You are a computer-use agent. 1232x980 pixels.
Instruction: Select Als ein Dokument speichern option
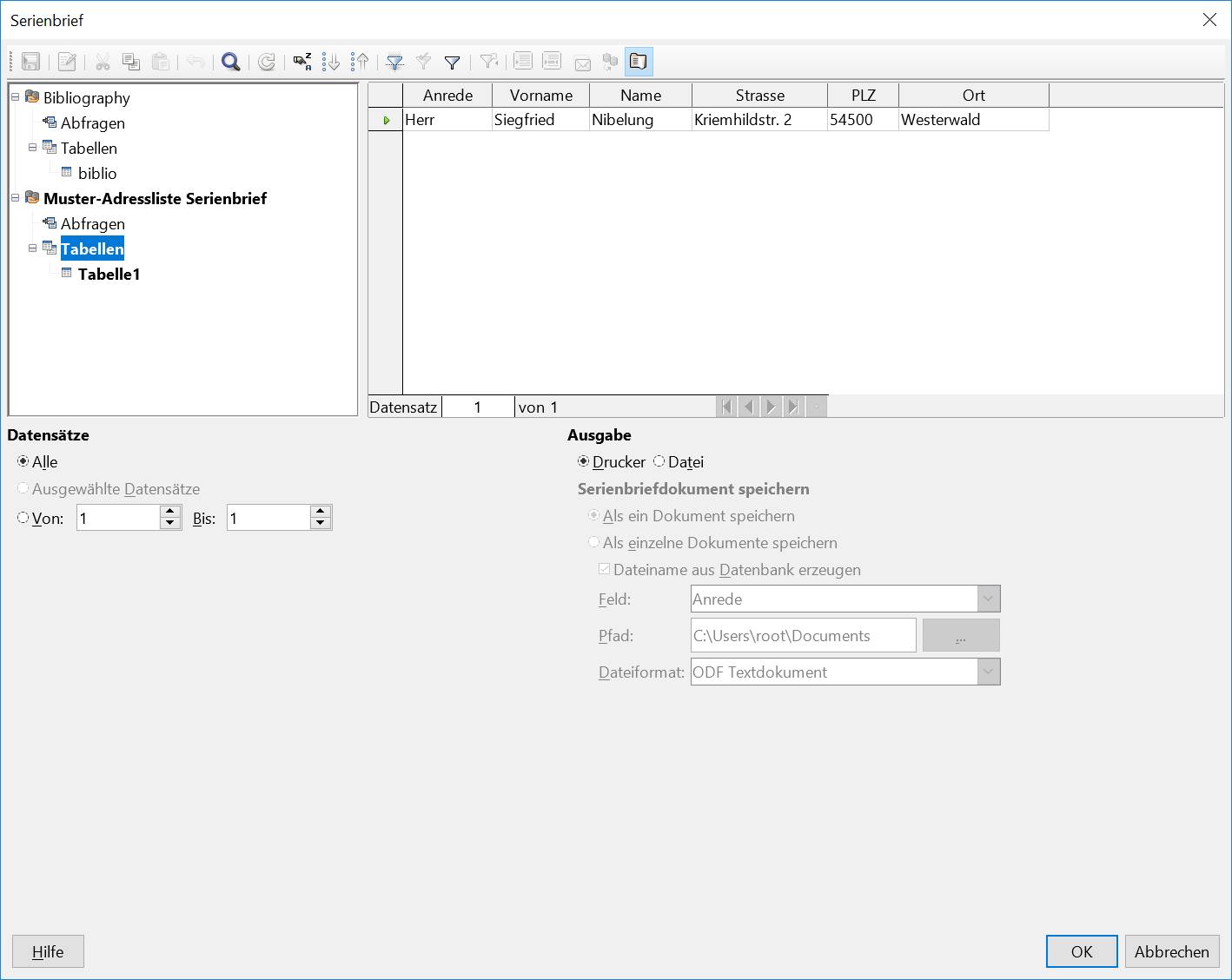point(594,515)
